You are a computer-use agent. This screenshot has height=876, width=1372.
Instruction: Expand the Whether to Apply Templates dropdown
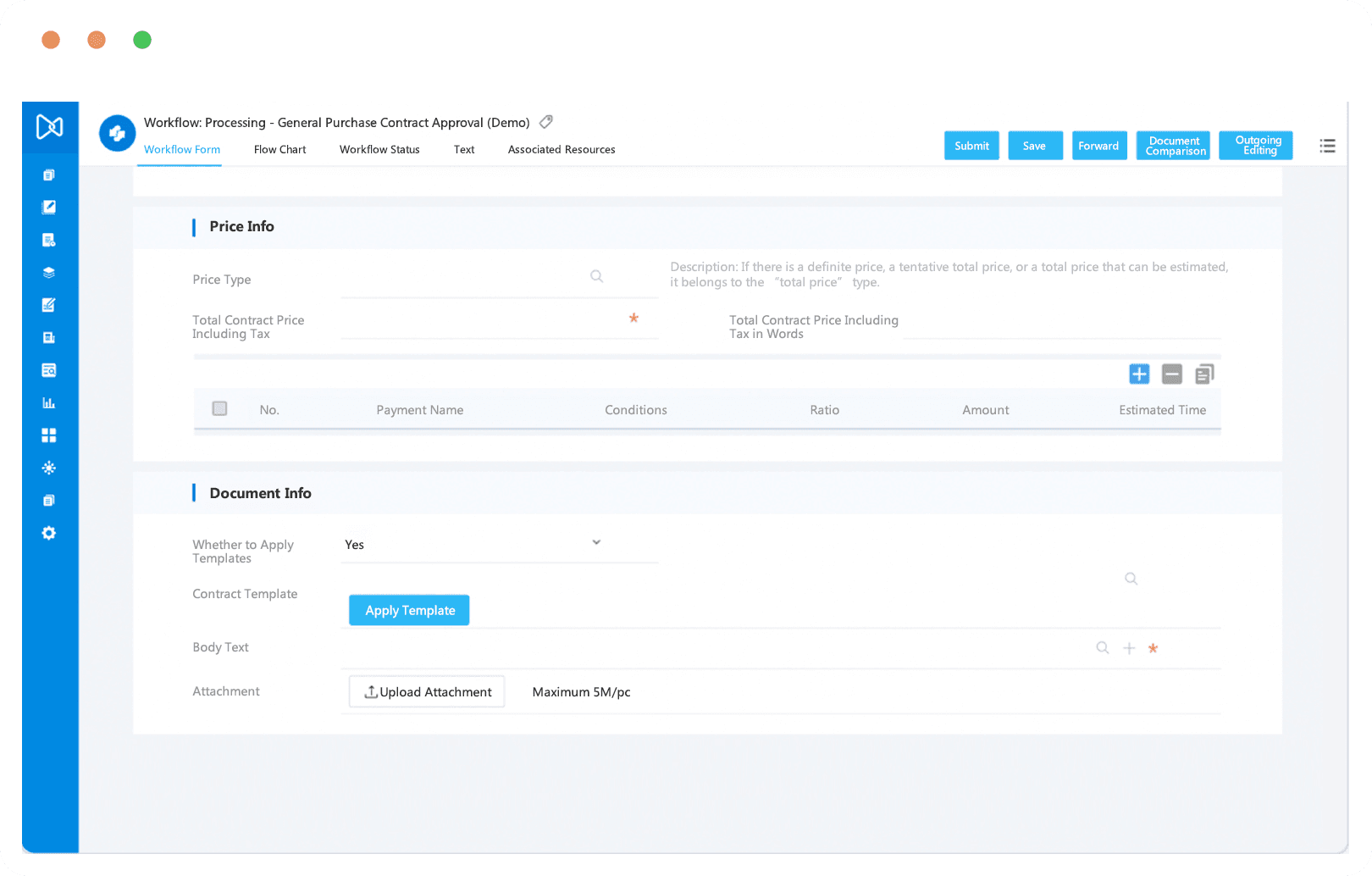(x=596, y=543)
